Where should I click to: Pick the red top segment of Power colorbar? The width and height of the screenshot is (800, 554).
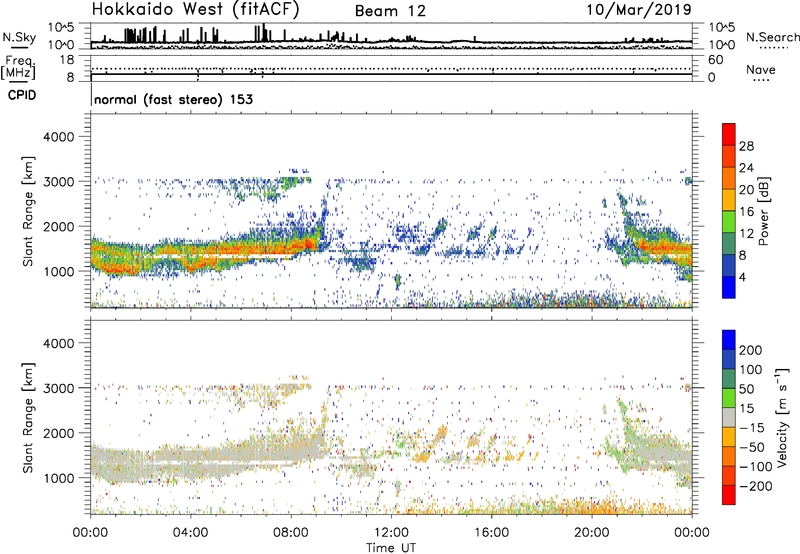click(729, 135)
